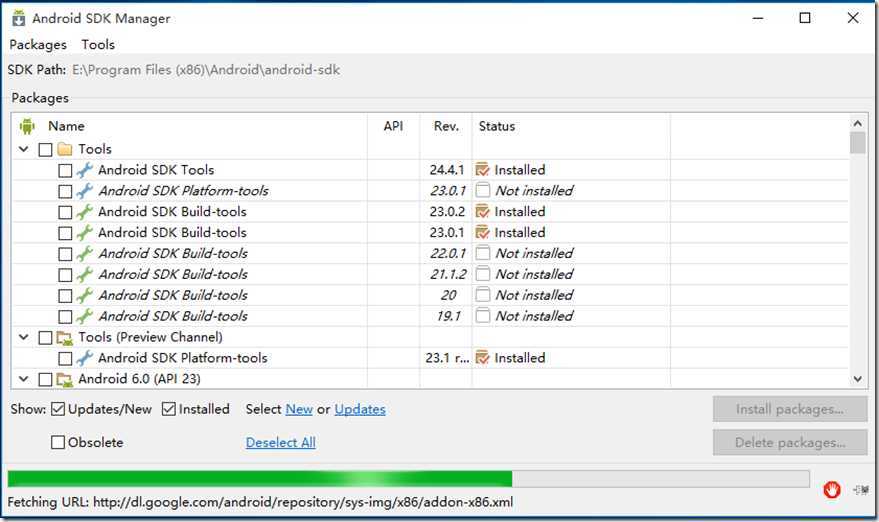
Task: Tick the Build-tools 23.0.2 checkbox
Action: click(x=65, y=212)
